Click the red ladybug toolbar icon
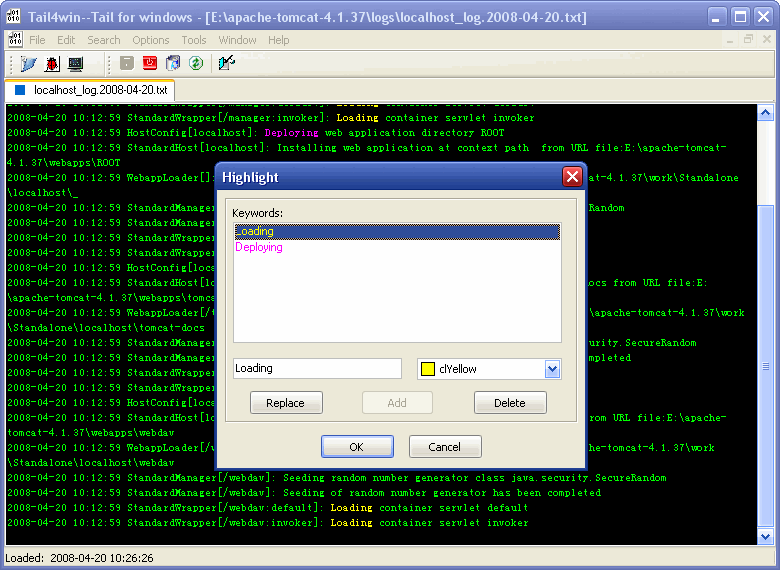 pos(52,64)
